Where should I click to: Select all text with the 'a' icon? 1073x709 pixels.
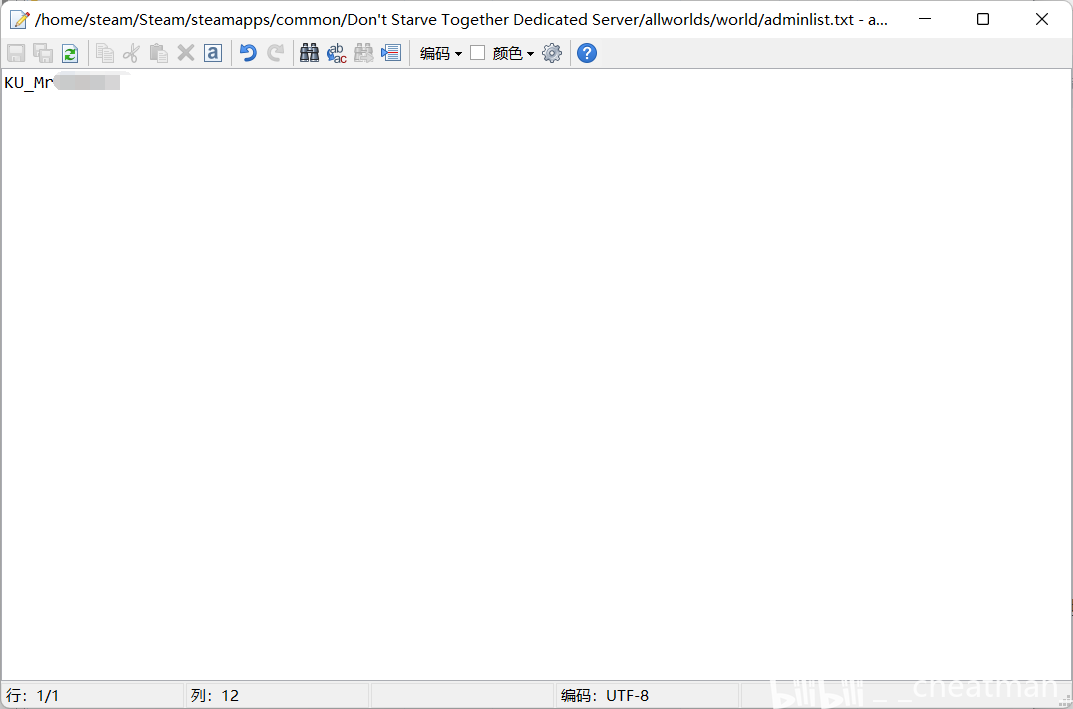(213, 53)
